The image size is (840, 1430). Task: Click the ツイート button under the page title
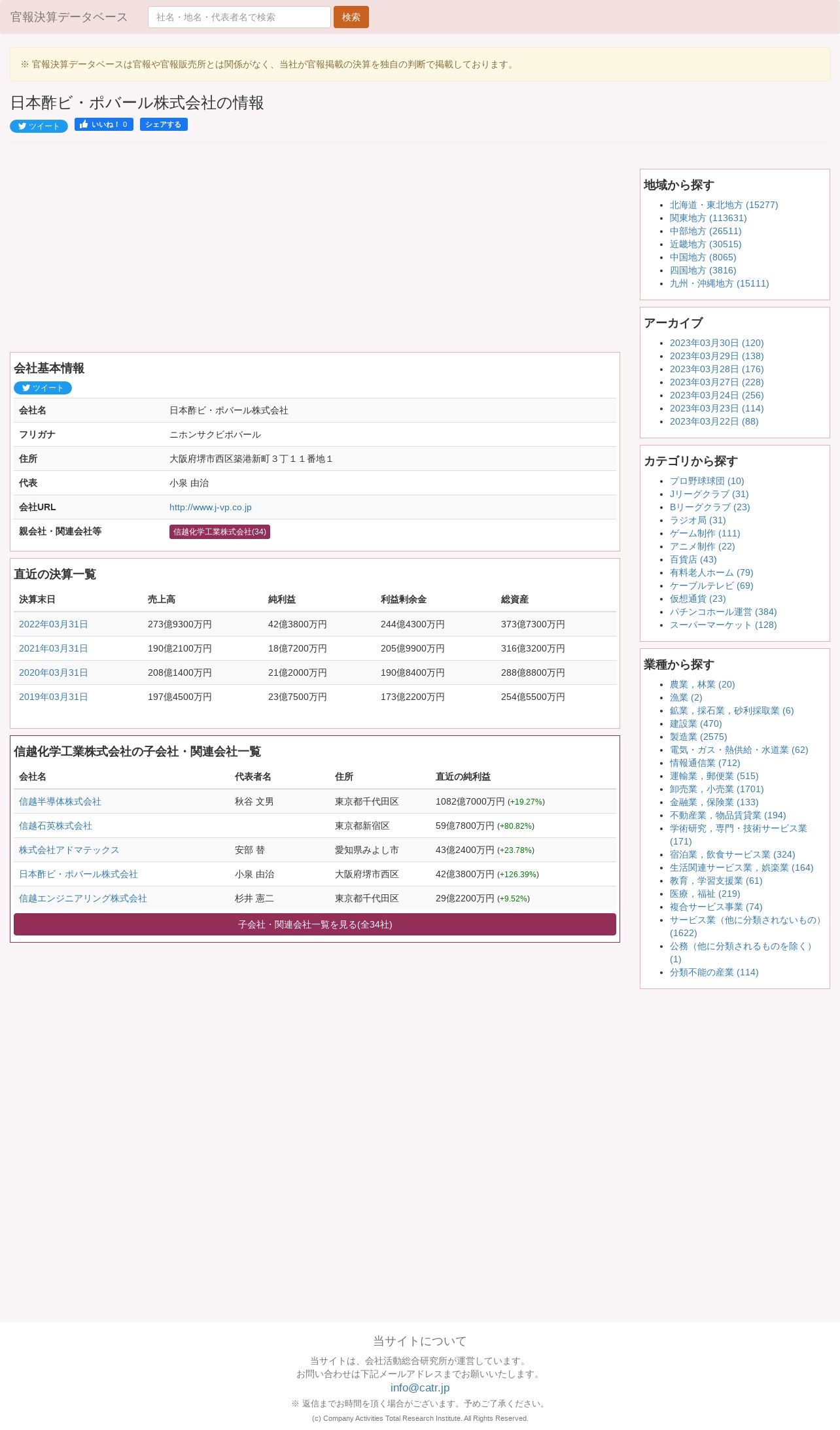click(39, 126)
